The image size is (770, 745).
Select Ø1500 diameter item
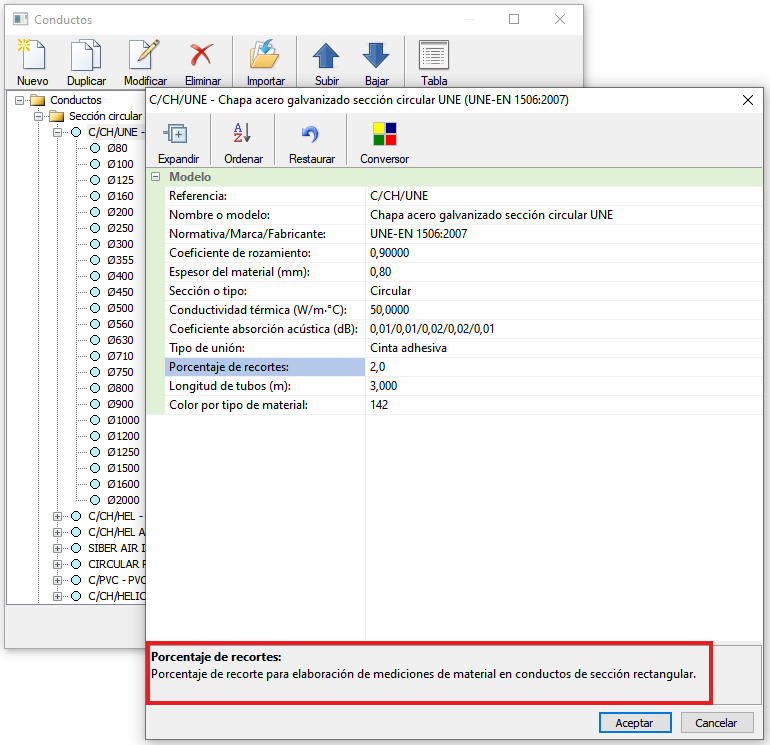click(x=123, y=468)
